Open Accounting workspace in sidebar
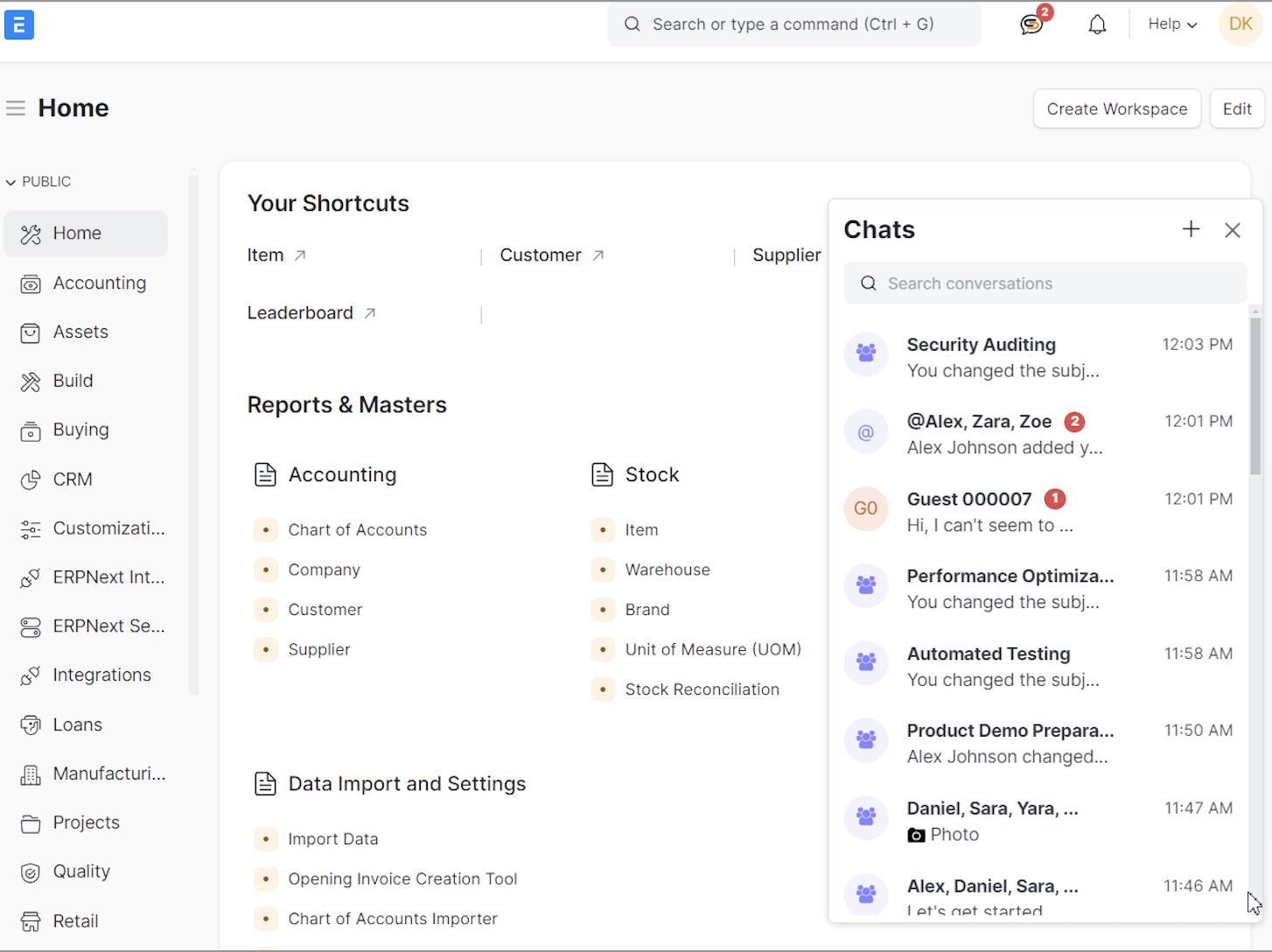1272x952 pixels. click(85, 283)
